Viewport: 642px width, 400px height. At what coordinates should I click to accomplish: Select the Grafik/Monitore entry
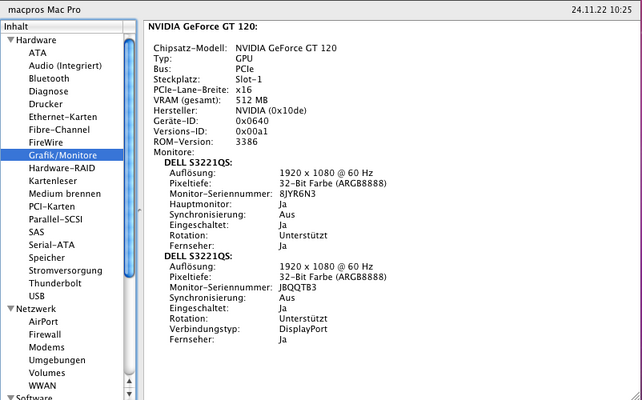pyautogui.click(x=62, y=155)
